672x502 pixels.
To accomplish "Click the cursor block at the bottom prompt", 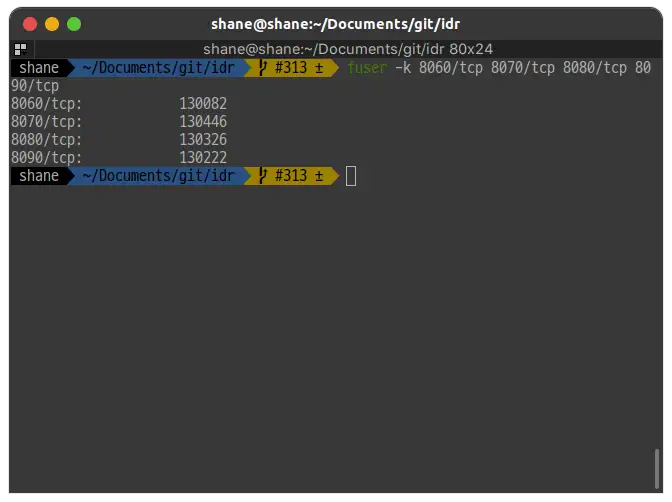I will click(x=351, y=176).
